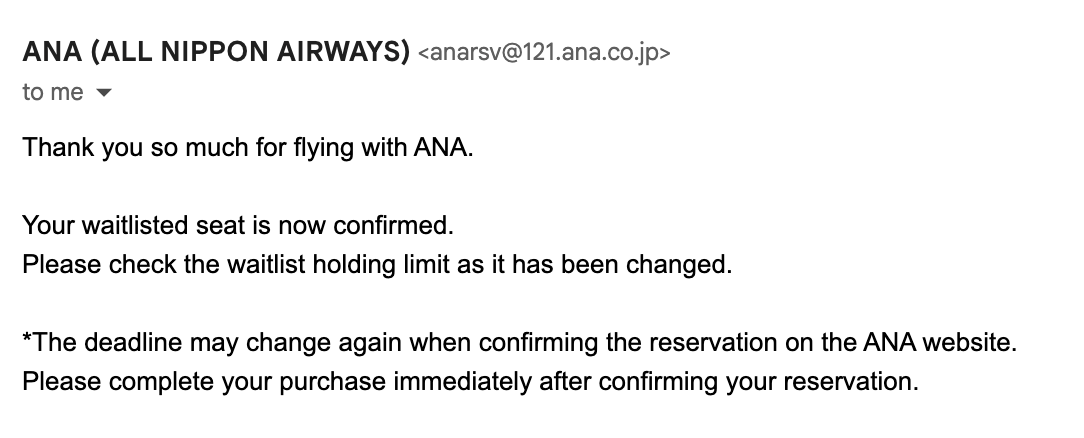This screenshot has height=438, width=1084.
Task: Click the word "NIPPON" in the sender name
Action: [x=208, y=52]
